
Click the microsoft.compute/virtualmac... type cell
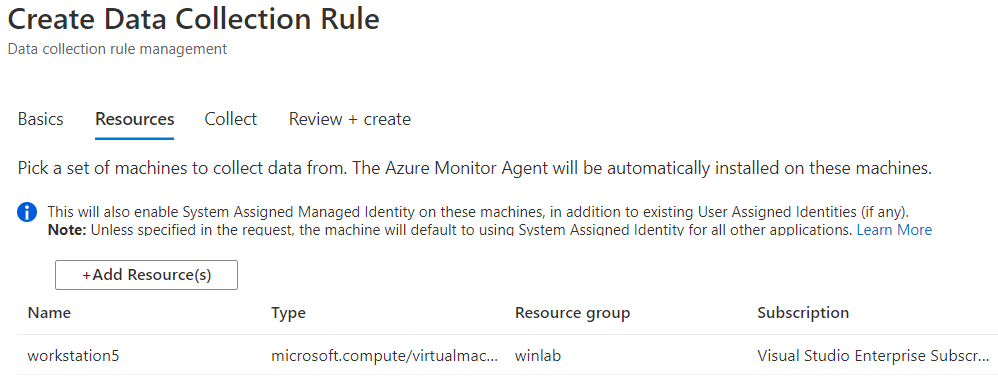click(384, 355)
